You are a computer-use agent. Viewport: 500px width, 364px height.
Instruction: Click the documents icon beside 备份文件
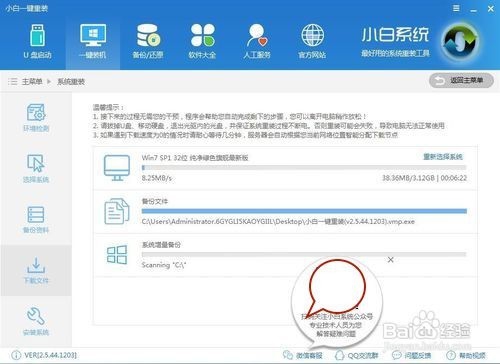pyautogui.click(x=117, y=211)
